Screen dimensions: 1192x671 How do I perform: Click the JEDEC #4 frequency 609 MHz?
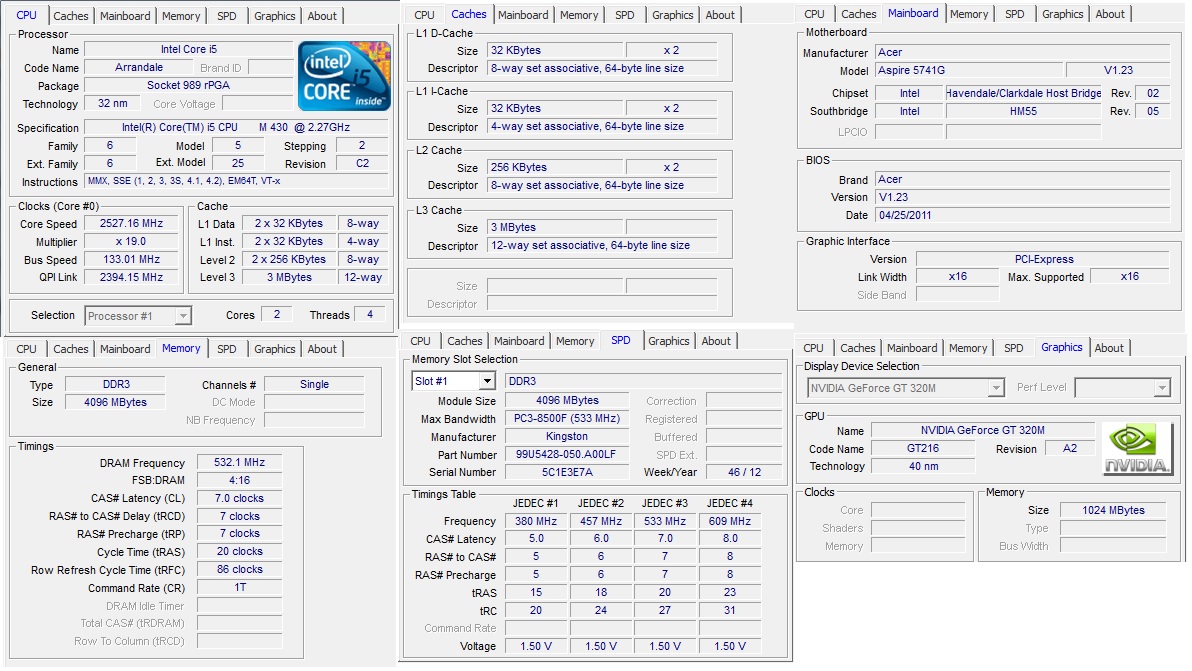coord(730,522)
